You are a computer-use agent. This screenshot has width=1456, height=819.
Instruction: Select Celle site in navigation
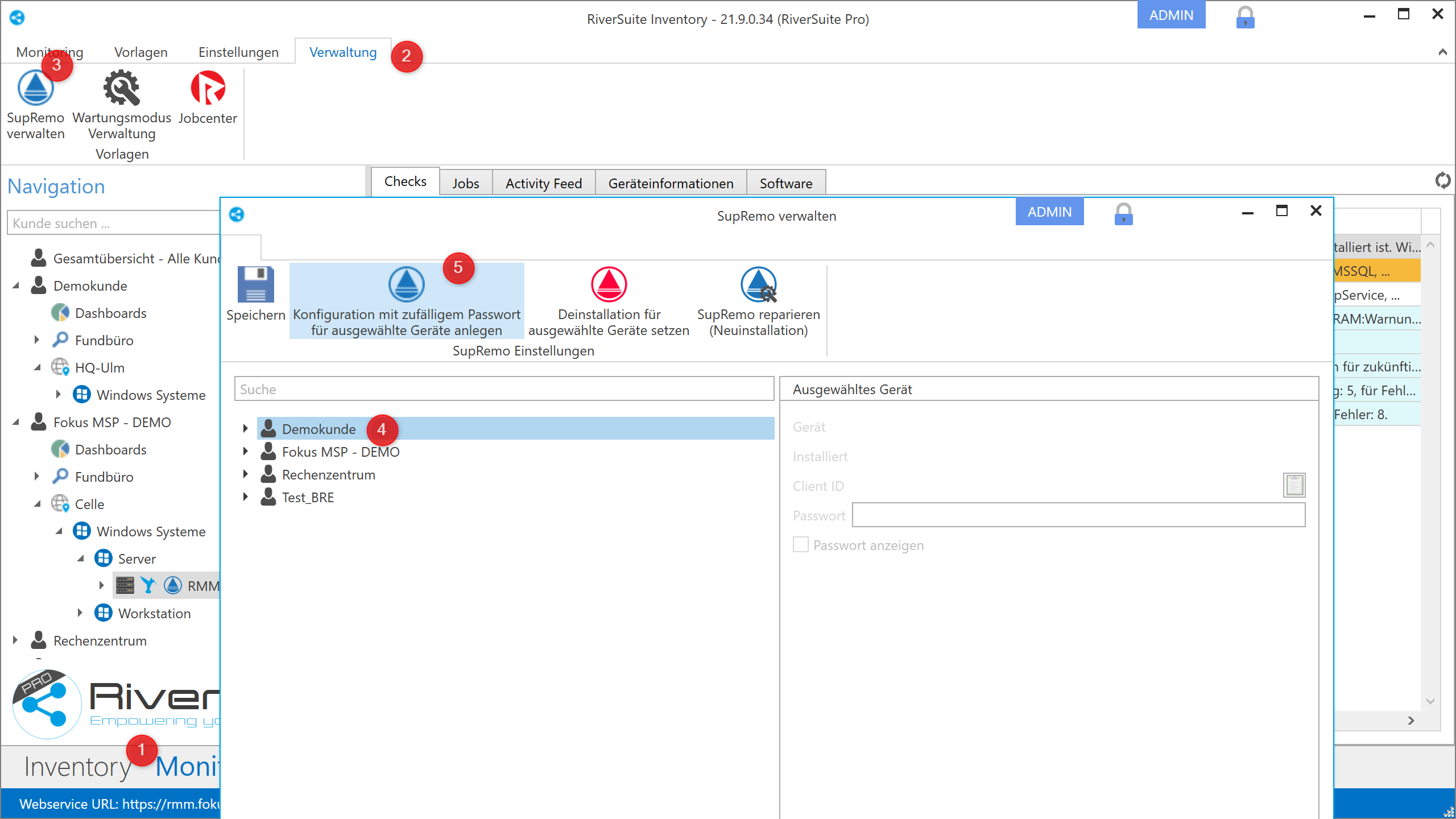(x=89, y=504)
